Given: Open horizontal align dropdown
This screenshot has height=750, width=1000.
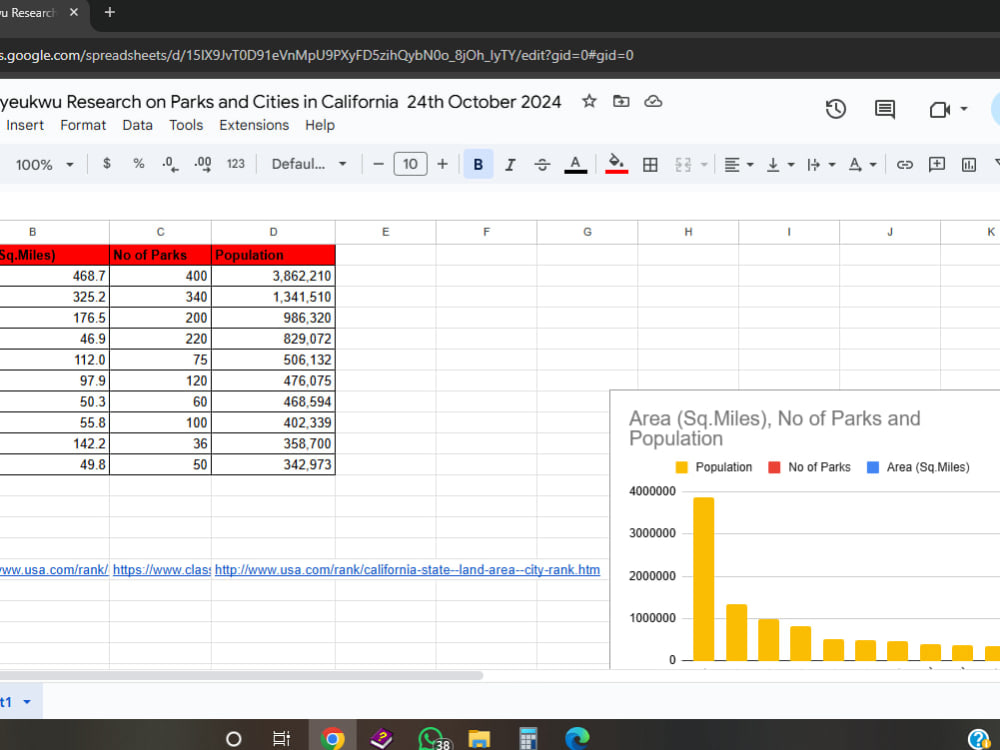Looking at the screenshot, I should (x=739, y=165).
